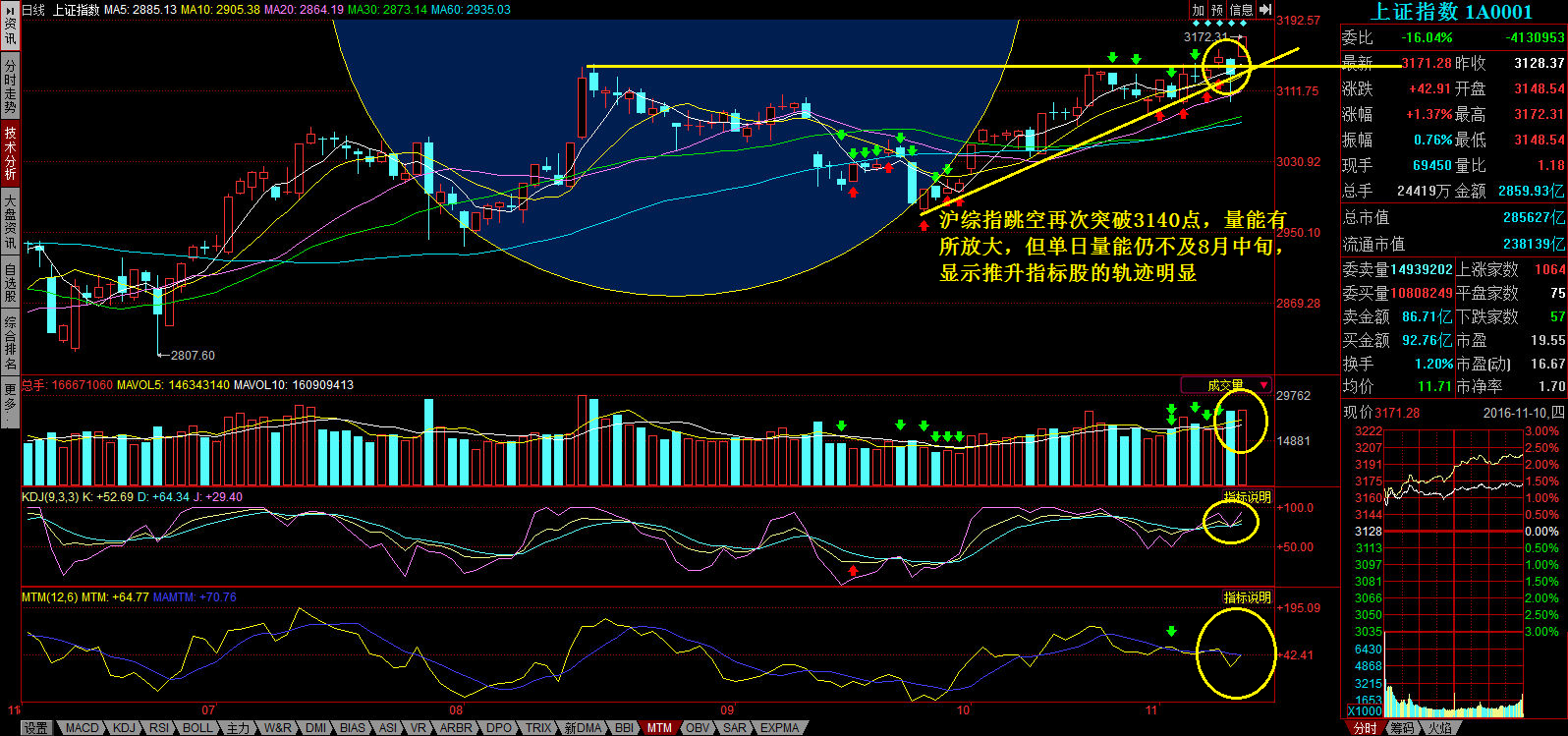Viewport: 1568px width, 736px height.
Task: Click the arrow-to-bar icon beside 信息
Action: tap(1265, 10)
